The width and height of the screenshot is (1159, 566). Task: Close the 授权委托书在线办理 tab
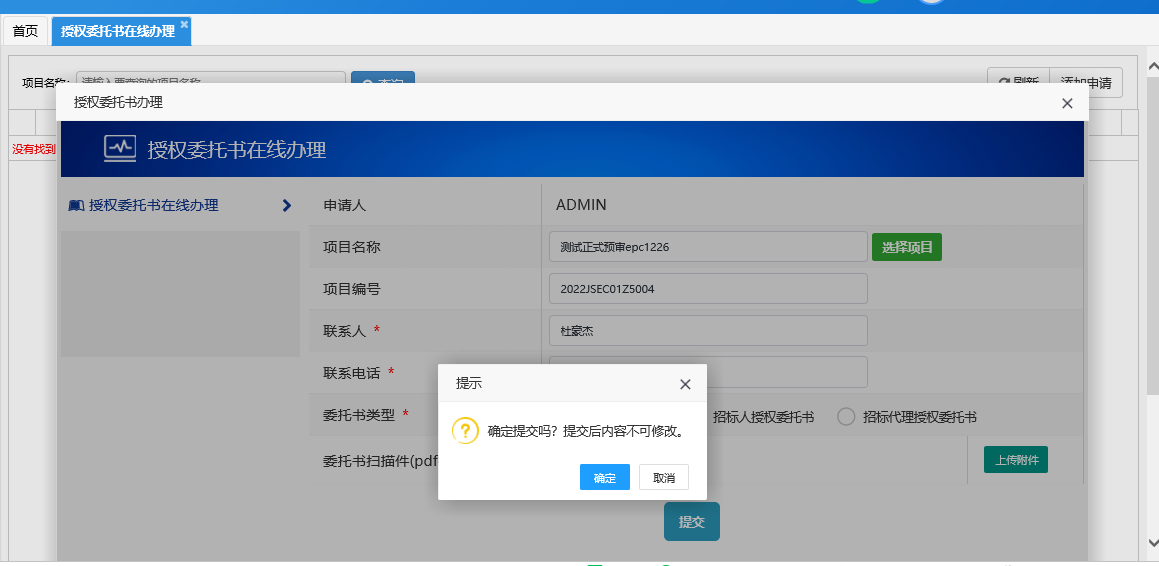click(184, 24)
